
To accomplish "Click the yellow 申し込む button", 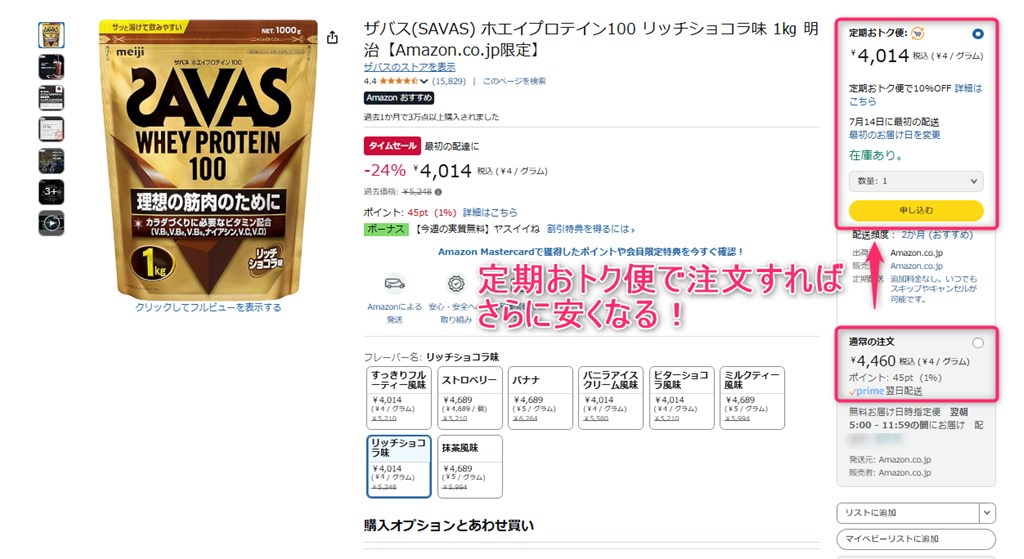I will click(x=916, y=210).
